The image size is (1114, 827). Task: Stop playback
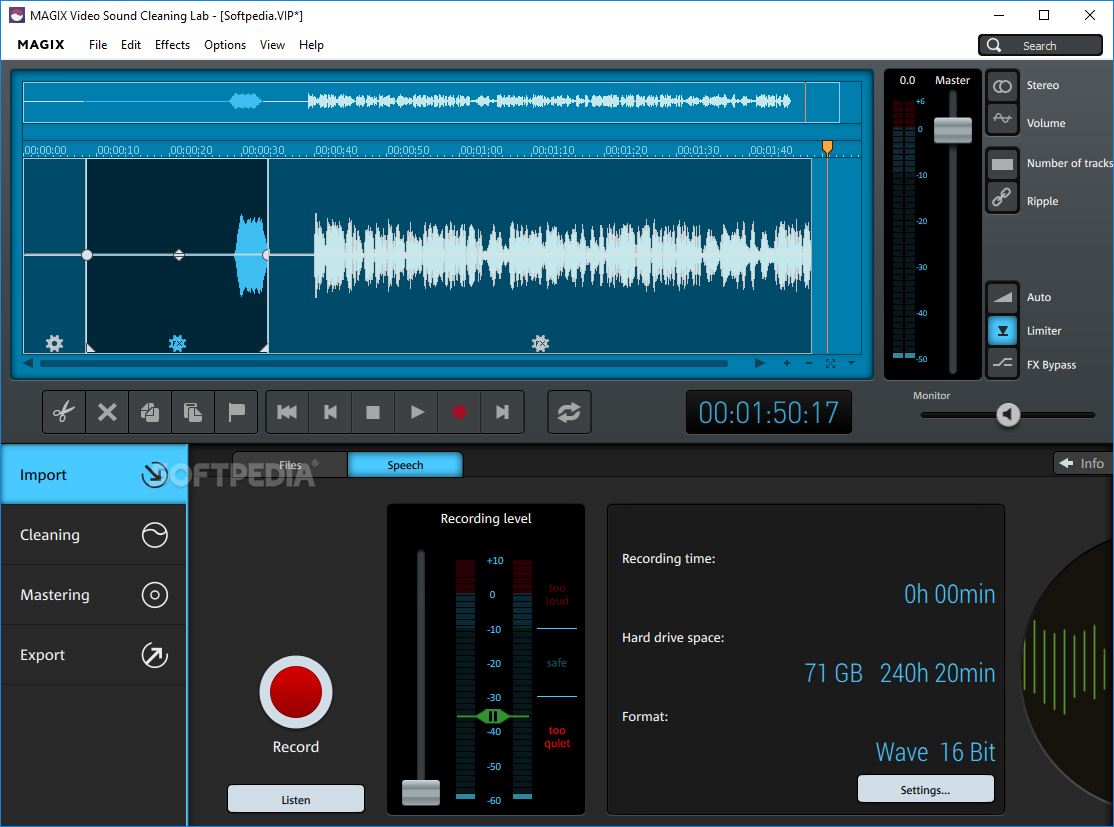click(x=373, y=412)
